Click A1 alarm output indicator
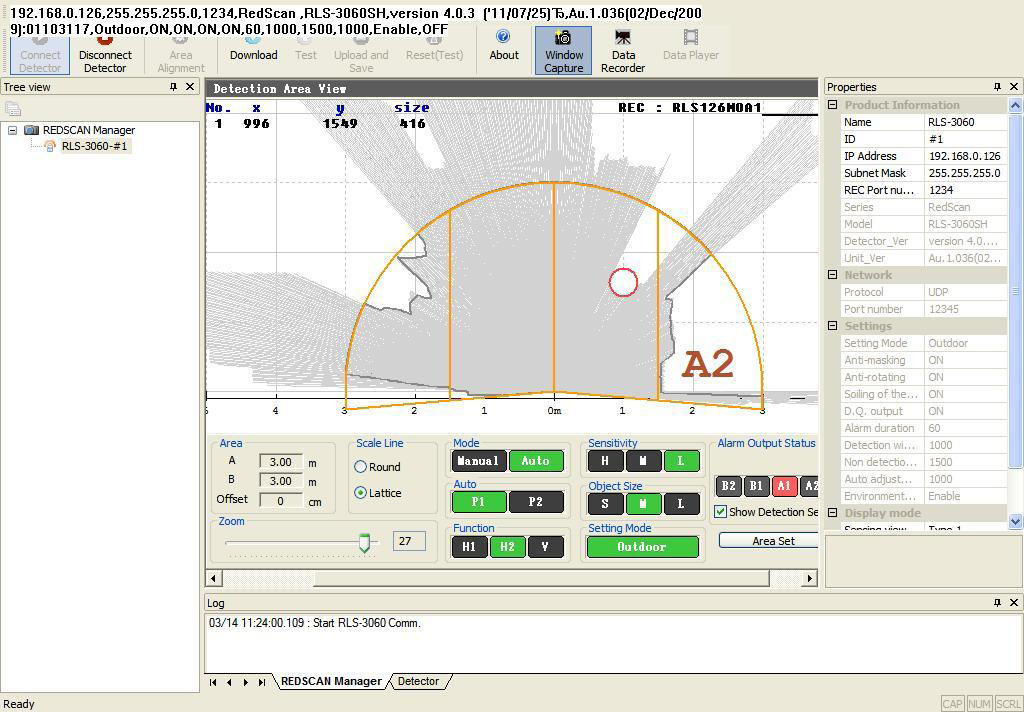Image resolution: width=1024 pixels, height=712 pixels. [784, 486]
